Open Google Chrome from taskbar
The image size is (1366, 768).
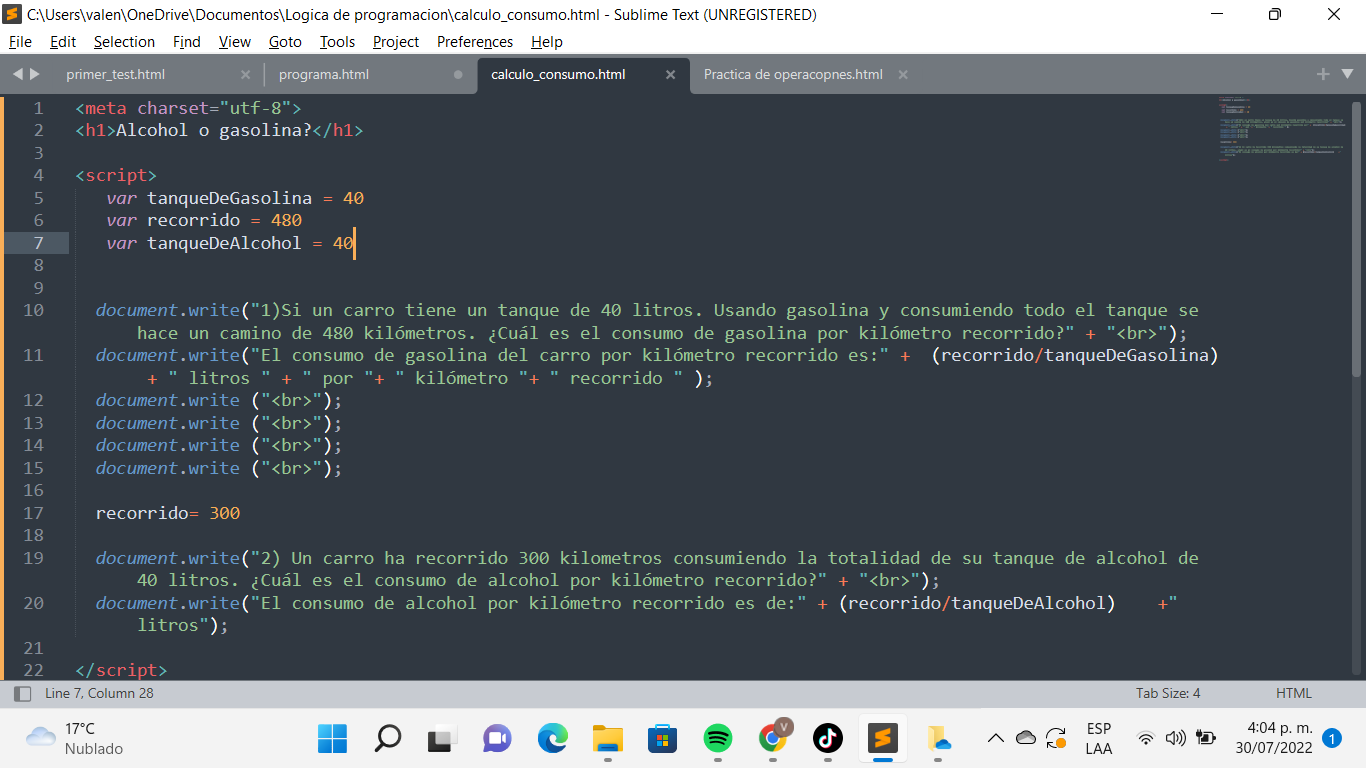[773, 739]
